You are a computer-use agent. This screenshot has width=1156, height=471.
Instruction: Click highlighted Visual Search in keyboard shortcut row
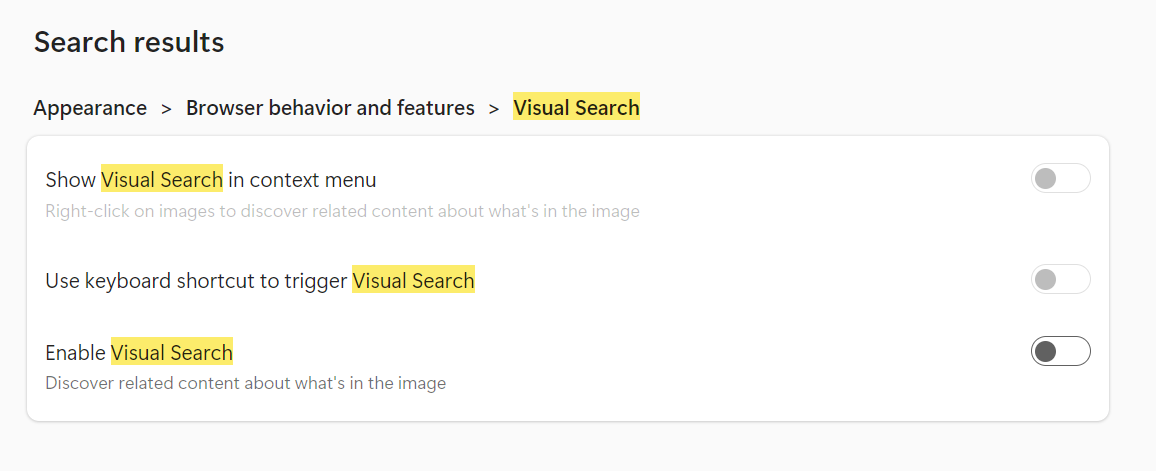413,281
